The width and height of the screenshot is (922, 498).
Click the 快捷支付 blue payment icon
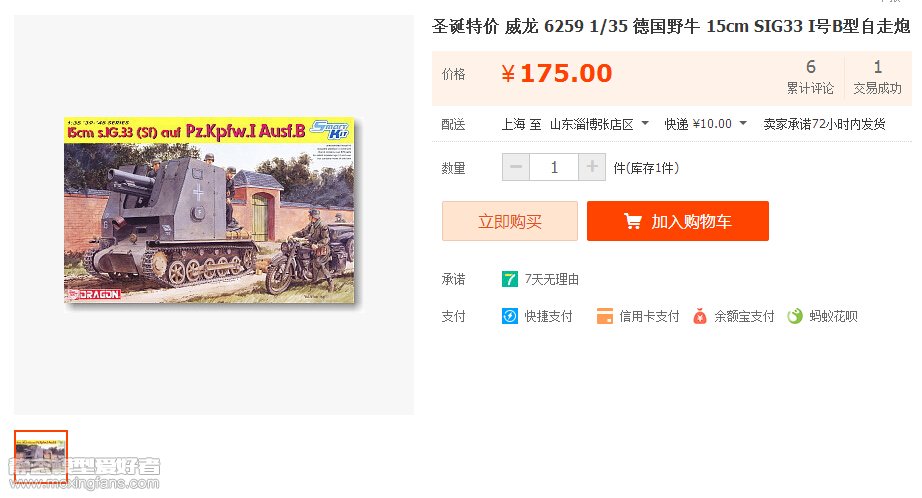509,316
